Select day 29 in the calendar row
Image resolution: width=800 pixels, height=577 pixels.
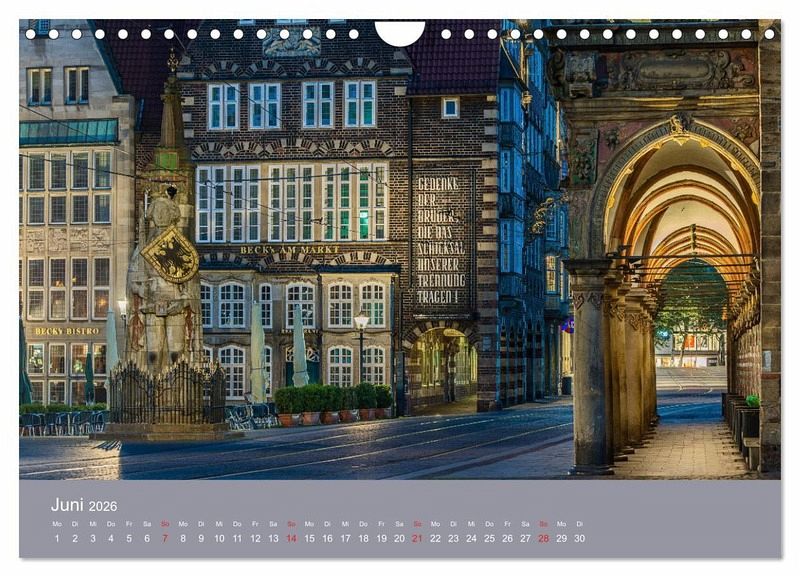point(562,538)
